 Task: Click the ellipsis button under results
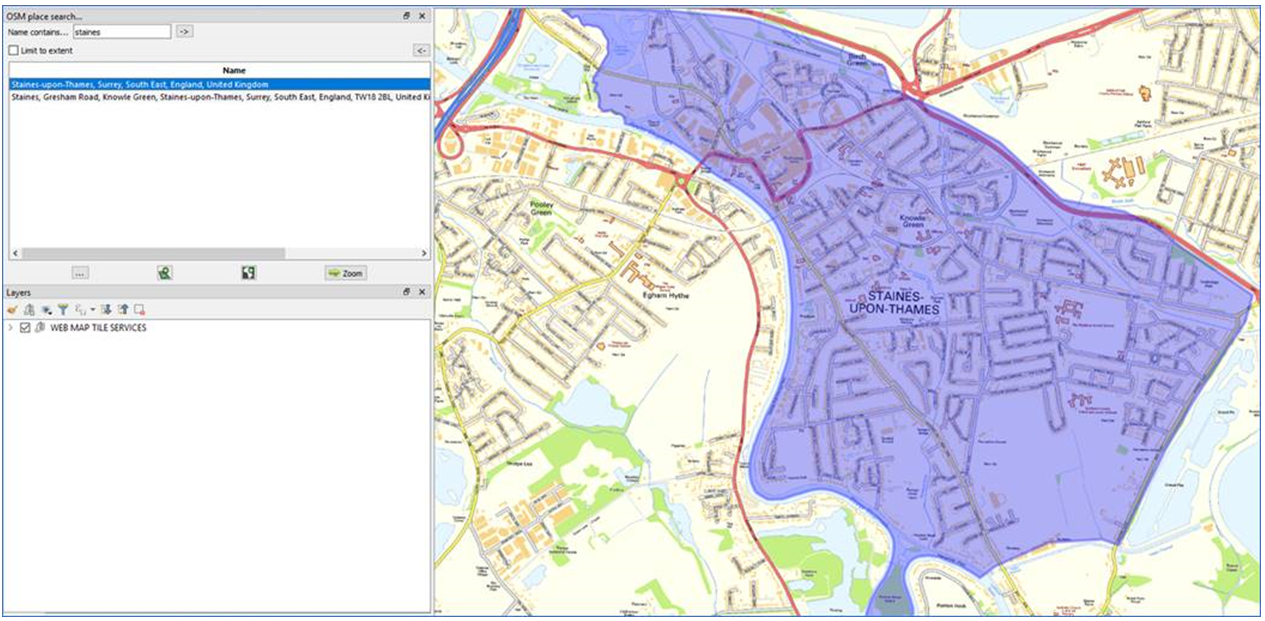coord(81,272)
